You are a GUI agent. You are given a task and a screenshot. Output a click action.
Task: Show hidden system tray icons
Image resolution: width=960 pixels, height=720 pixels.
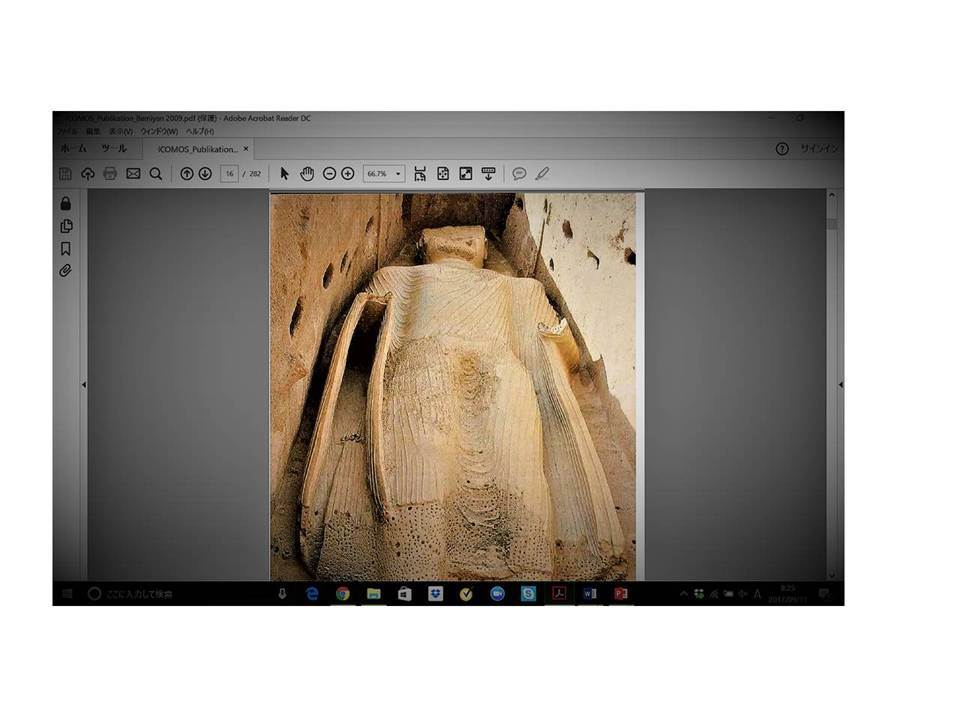(683, 594)
